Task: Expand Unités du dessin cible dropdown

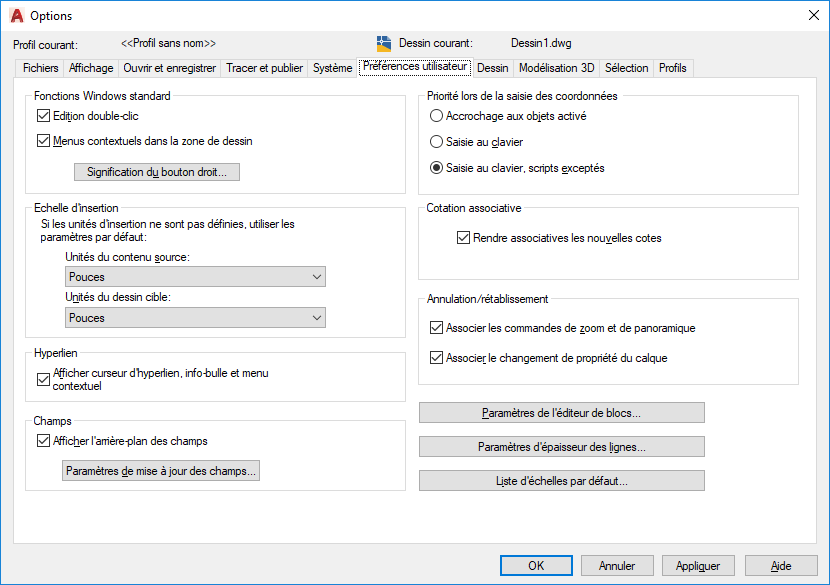Action: [x=196, y=318]
